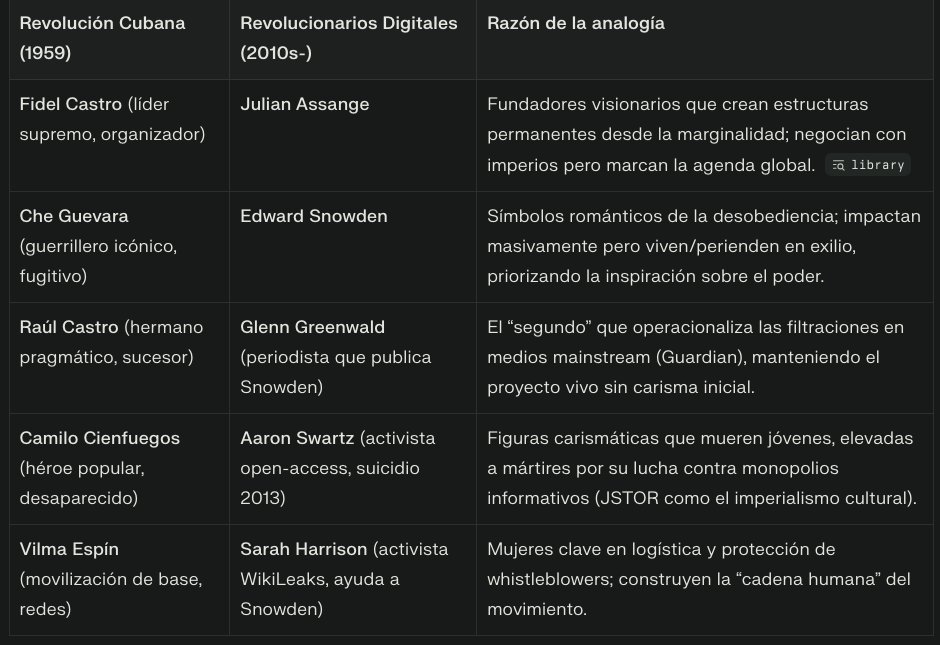Click the text starting 'Símbolos románticos'
Viewport: 940px width, 645px height.
(x=704, y=246)
